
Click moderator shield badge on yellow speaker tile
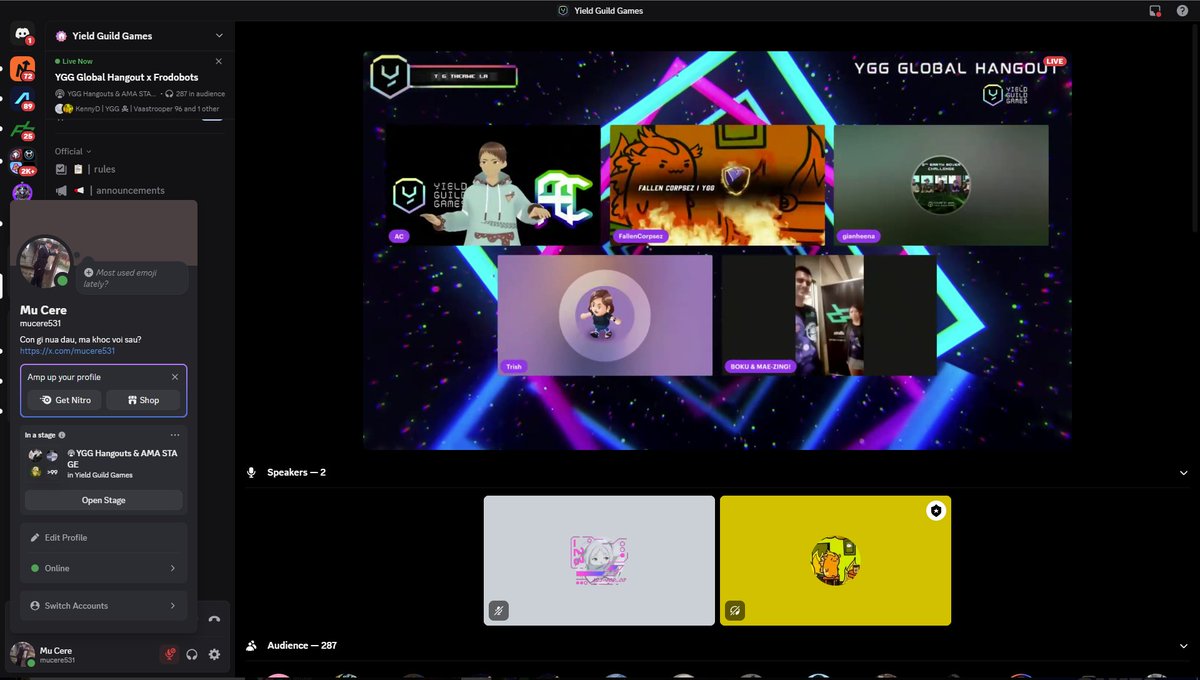935,510
